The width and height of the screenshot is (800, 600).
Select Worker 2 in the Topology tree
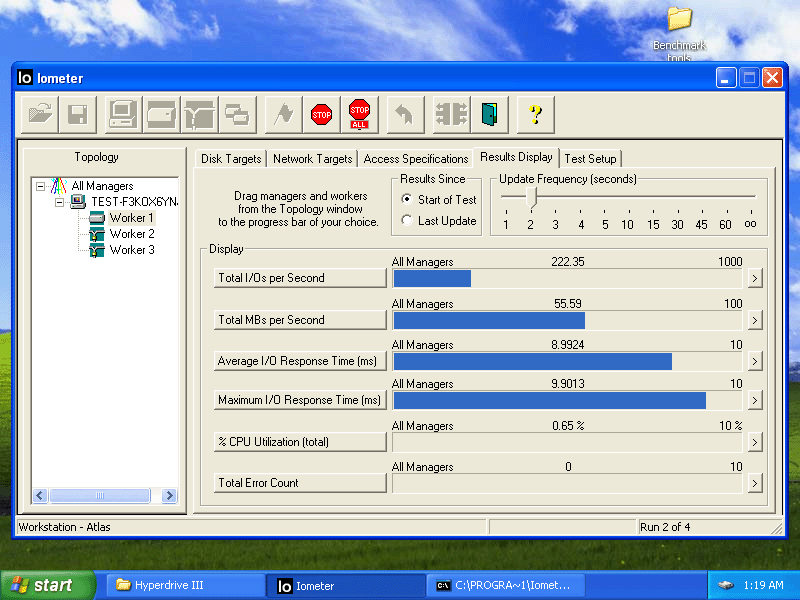132,234
